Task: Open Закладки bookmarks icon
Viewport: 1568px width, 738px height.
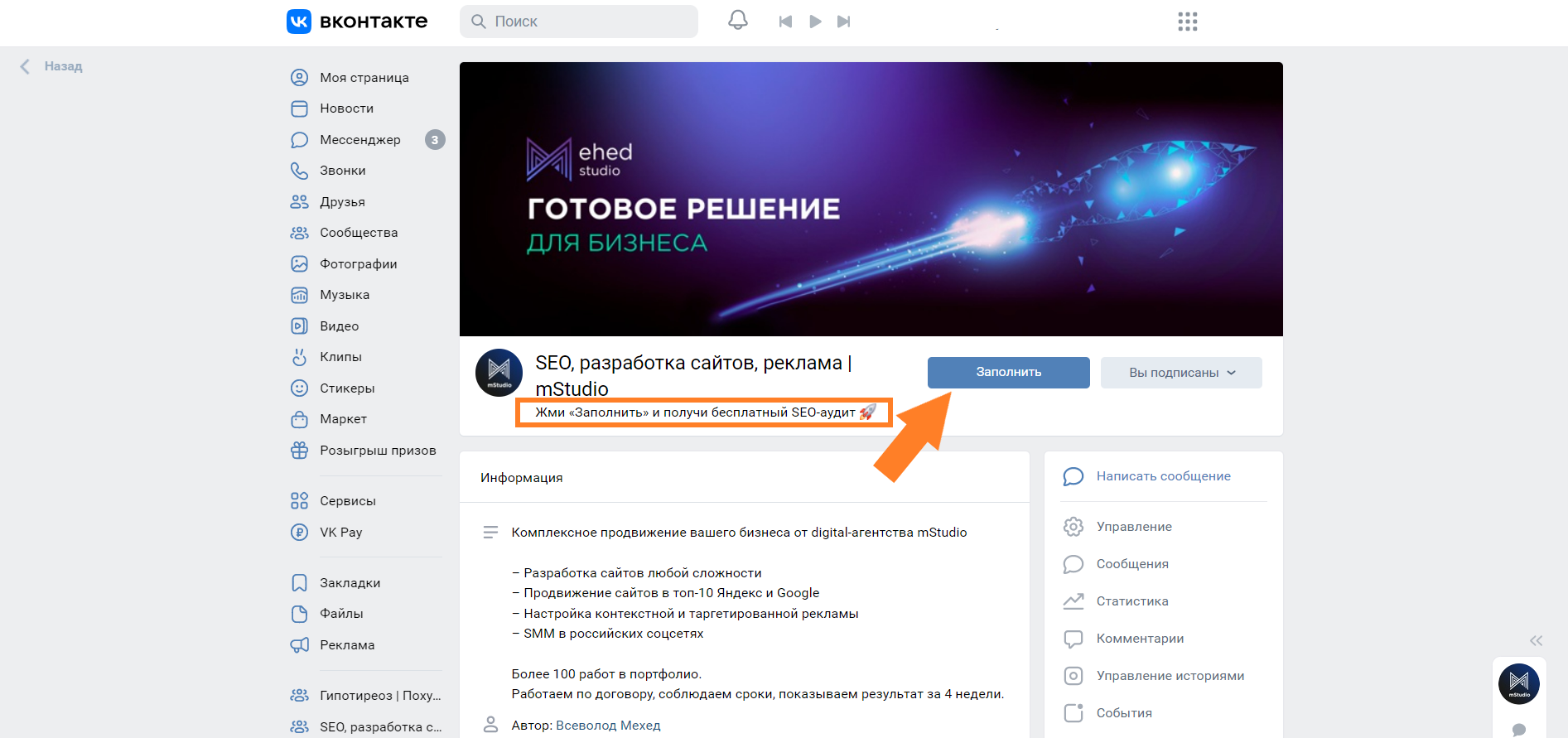Action: [x=299, y=583]
